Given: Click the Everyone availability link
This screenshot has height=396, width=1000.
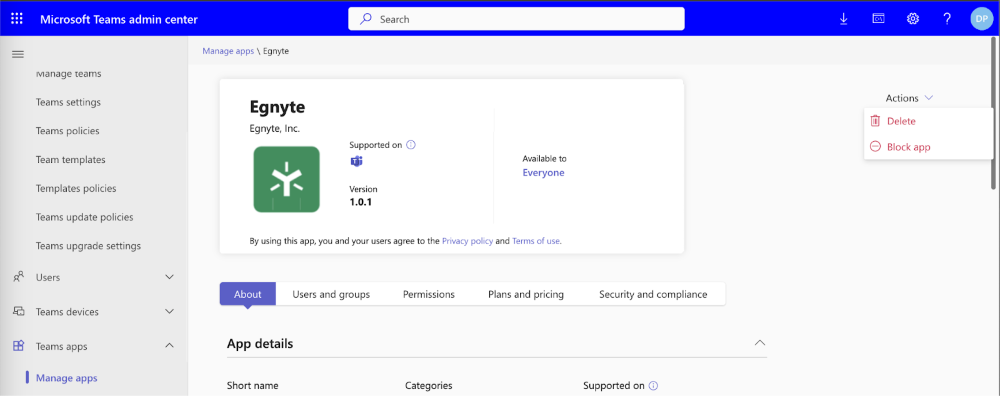Looking at the screenshot, I should (x=543, y=173).
